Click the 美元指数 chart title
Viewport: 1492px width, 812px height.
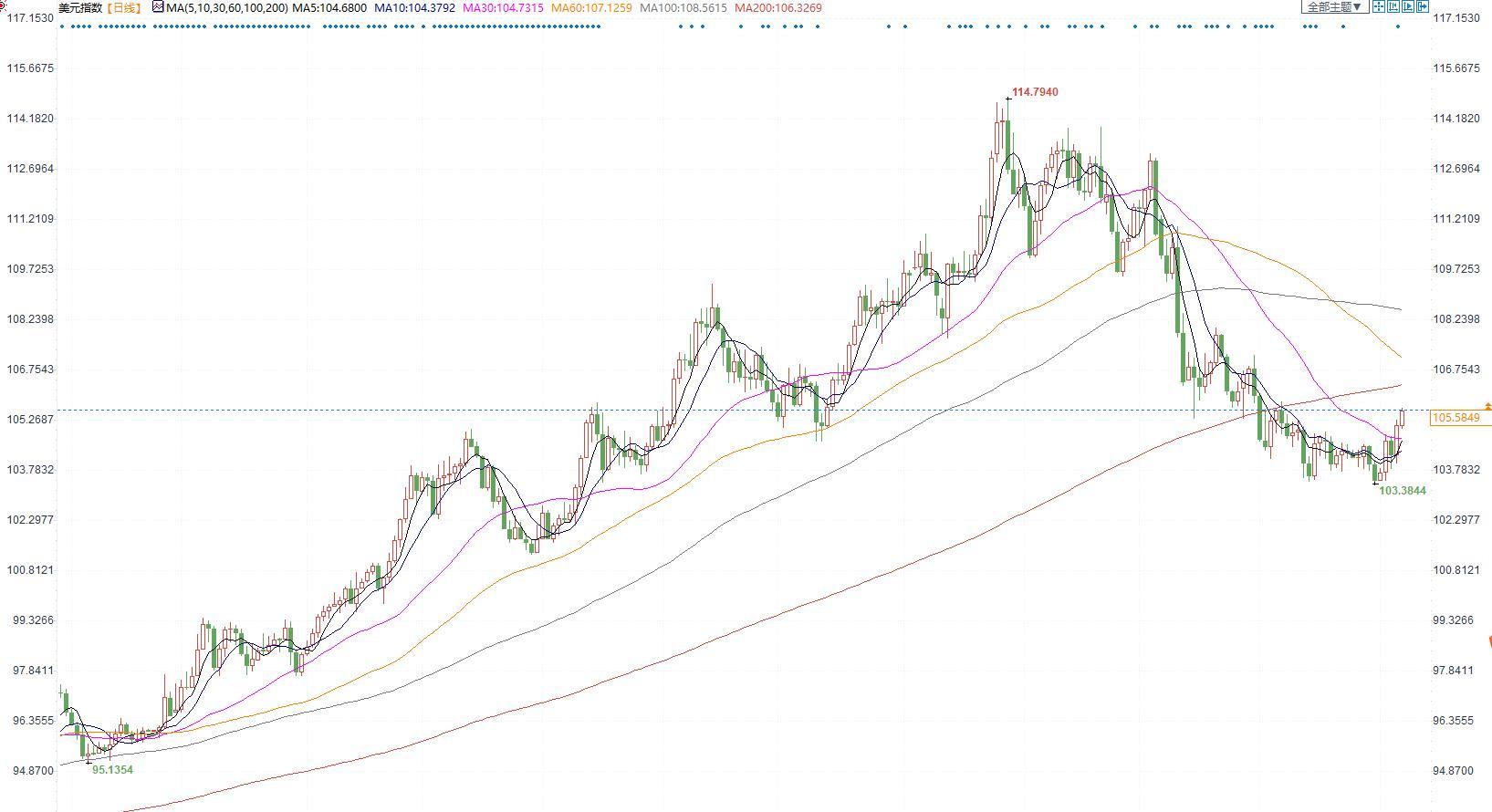[80, 7]
